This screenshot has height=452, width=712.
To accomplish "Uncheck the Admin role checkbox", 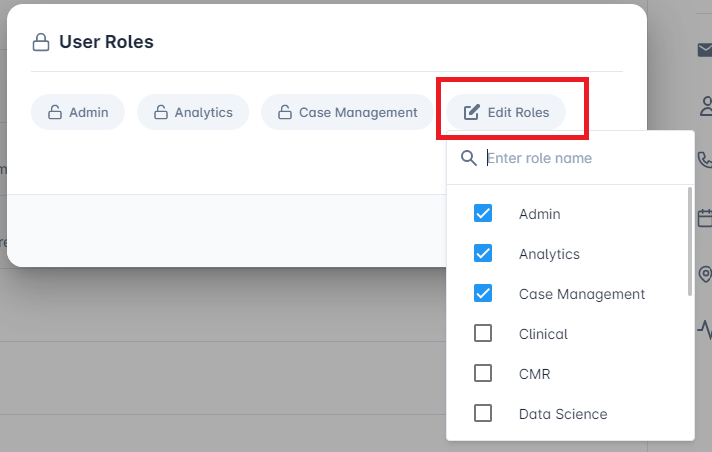I will tap(483, 213).
